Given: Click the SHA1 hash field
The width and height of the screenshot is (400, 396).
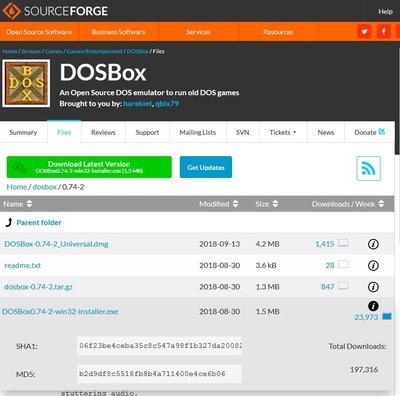Looking at the screenshot, I should pyautogui.click(x=159, y=346).
